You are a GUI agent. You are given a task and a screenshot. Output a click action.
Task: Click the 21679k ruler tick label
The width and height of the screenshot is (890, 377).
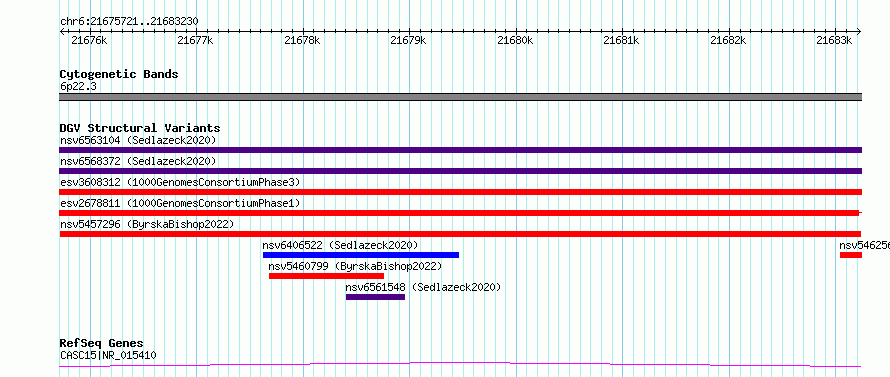(x=408, y=40)
